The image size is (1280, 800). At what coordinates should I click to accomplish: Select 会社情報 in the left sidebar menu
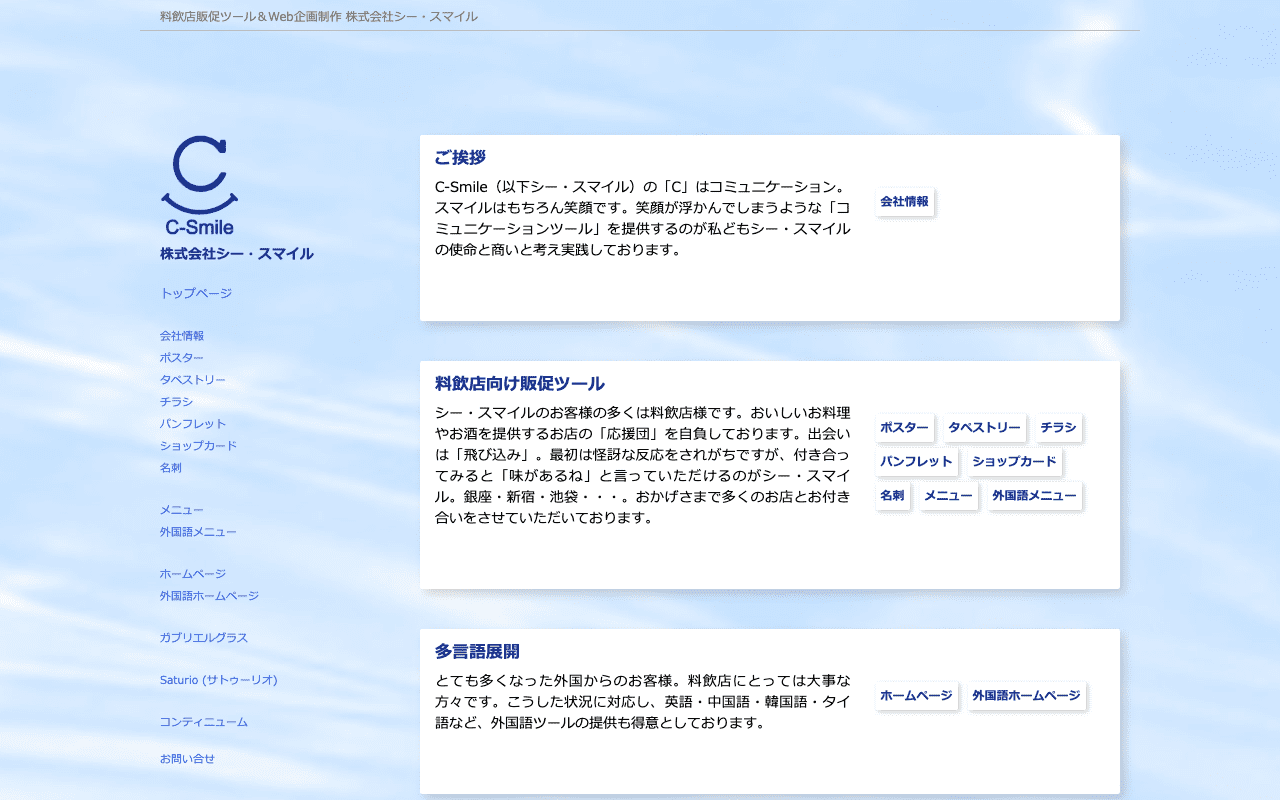tap(182, 336)
